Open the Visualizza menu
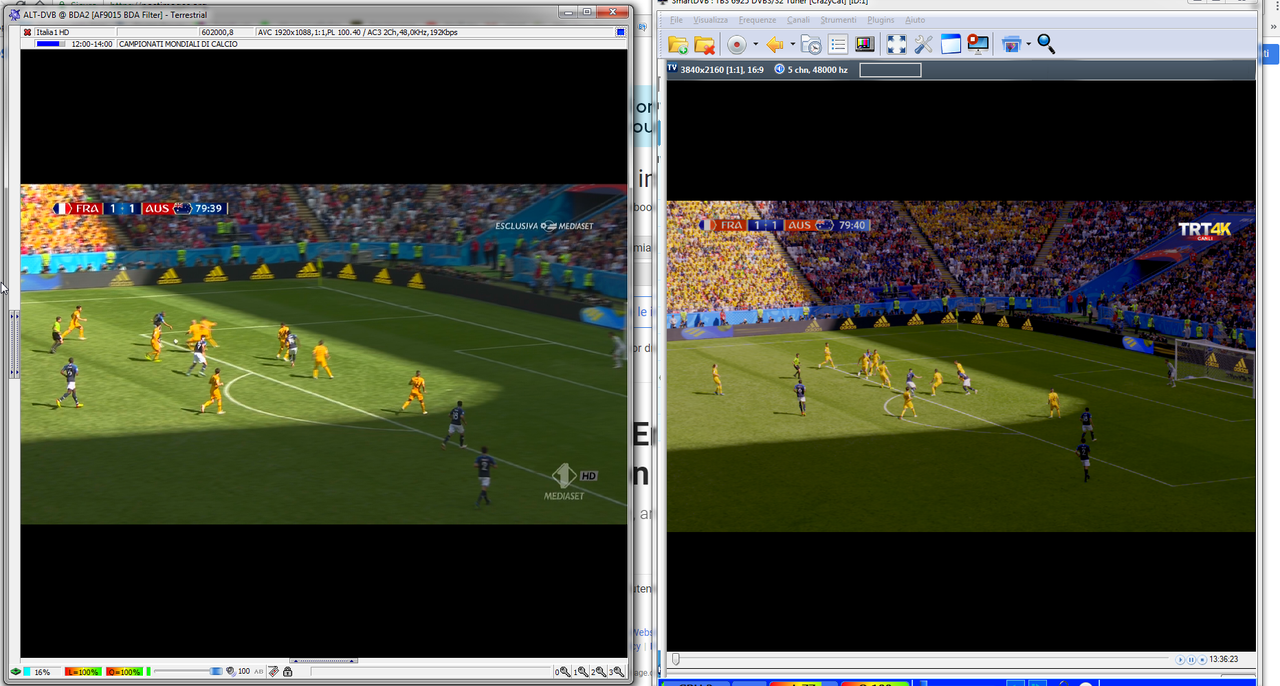This screenshot has height=686, width=1280. point(711,20)
